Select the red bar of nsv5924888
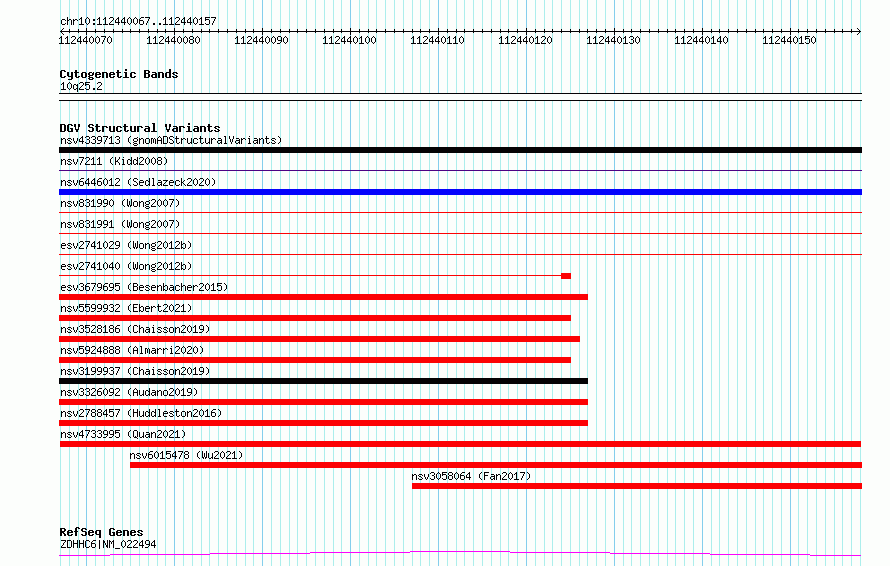890x566 pixels. click(315, 360)
